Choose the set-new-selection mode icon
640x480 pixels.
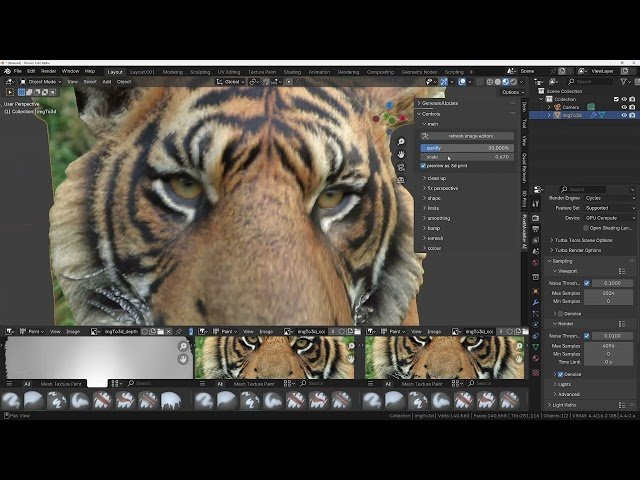pyautogui.click(x=22, y=92)
